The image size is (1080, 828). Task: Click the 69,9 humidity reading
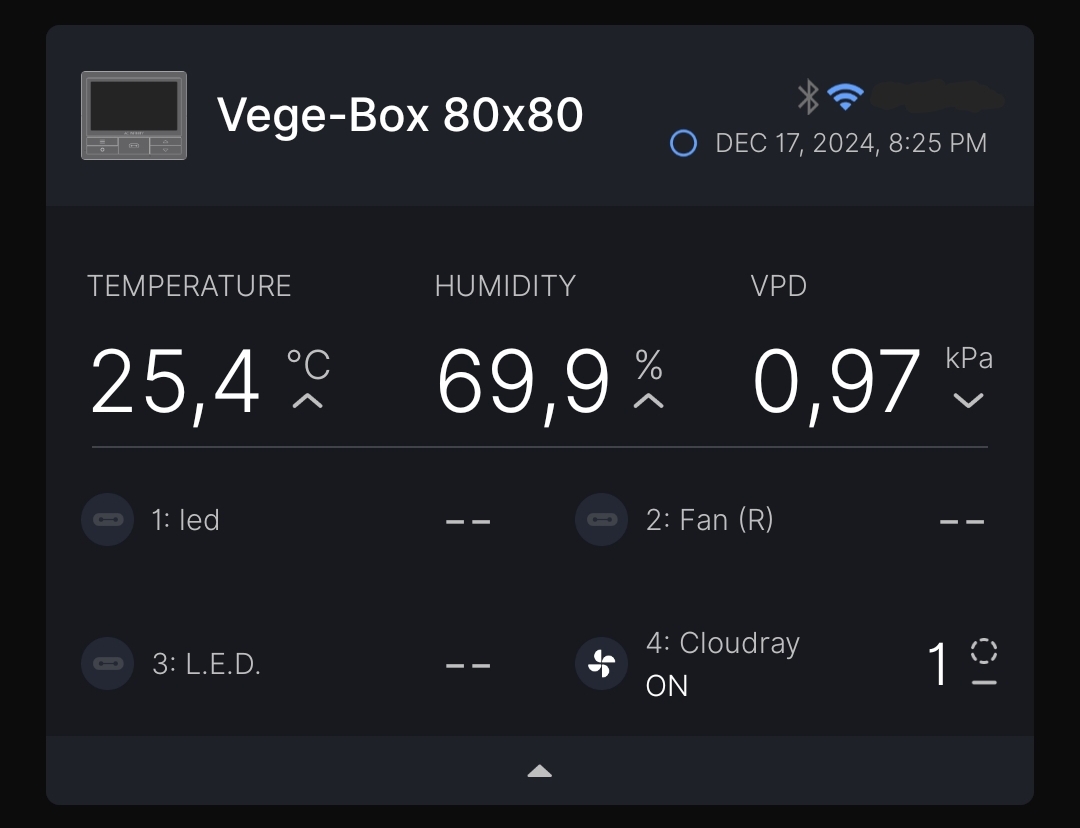click(523, 383)
